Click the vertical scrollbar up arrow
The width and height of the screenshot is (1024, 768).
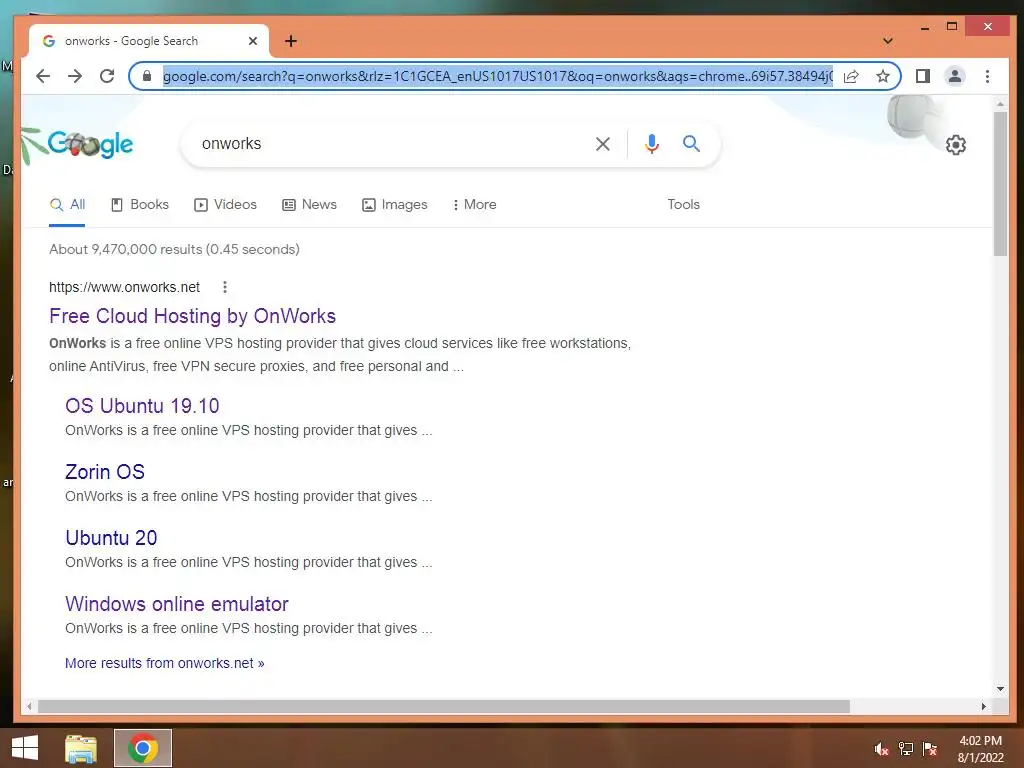[1000, 104]
